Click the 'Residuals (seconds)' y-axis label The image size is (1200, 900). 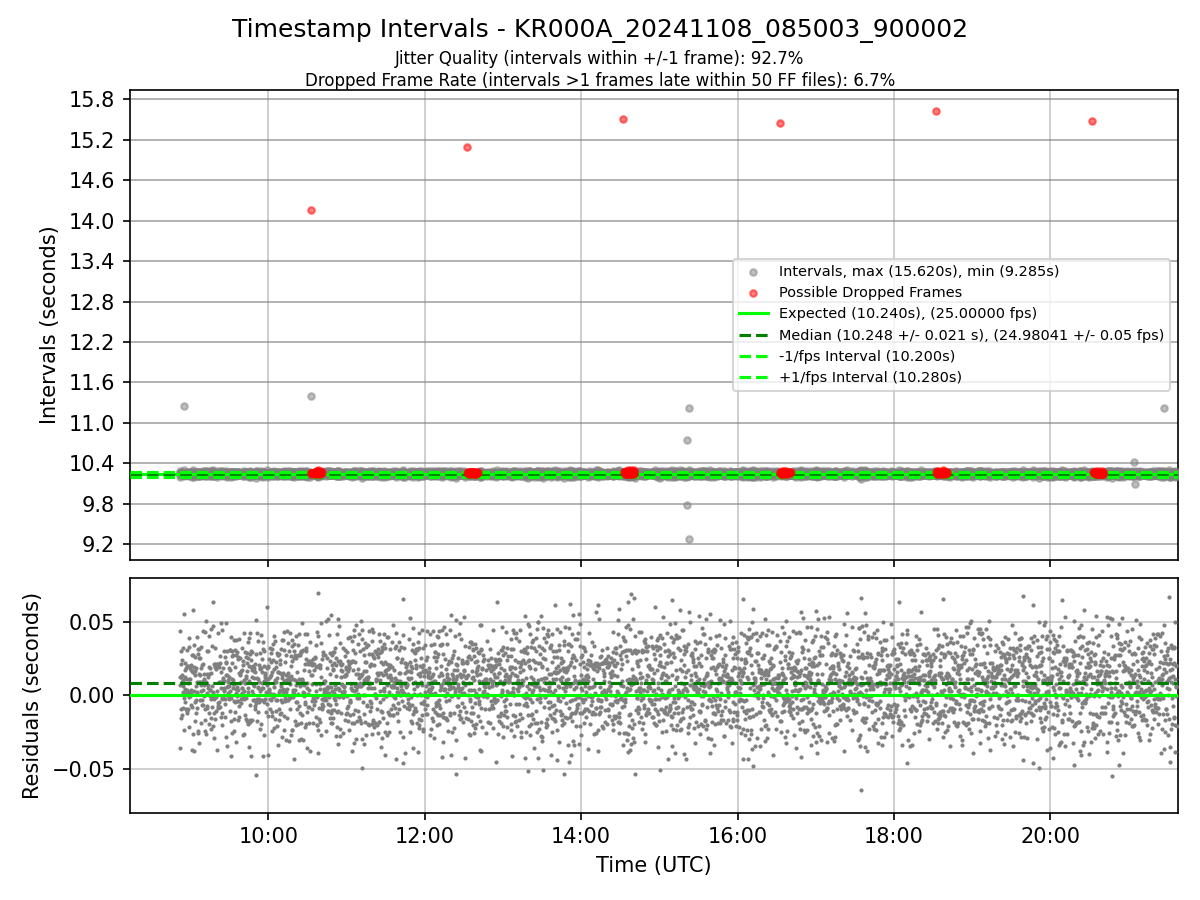[x=32, y=696]
